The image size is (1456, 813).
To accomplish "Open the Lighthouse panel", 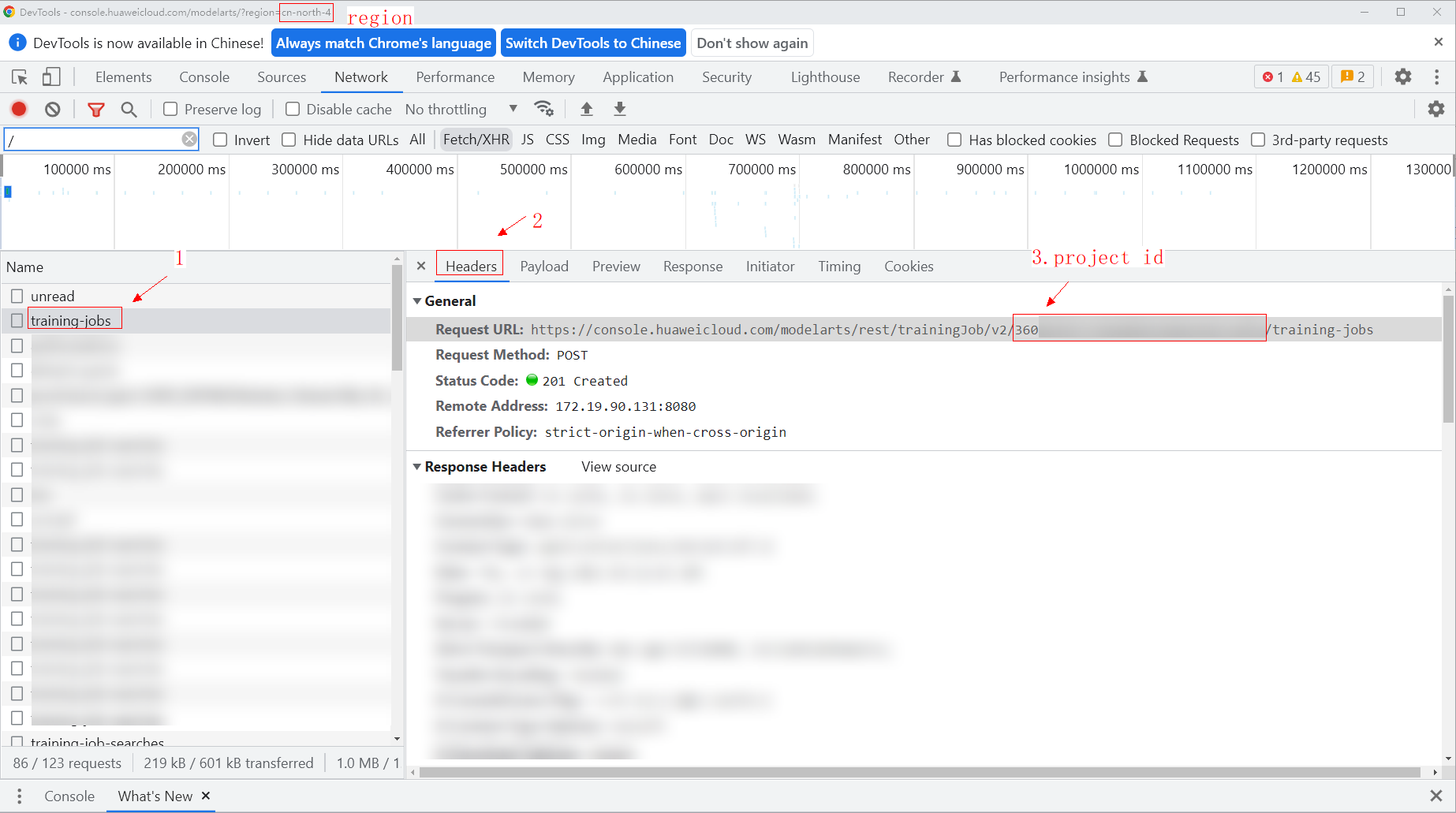I will coord(825,76).
